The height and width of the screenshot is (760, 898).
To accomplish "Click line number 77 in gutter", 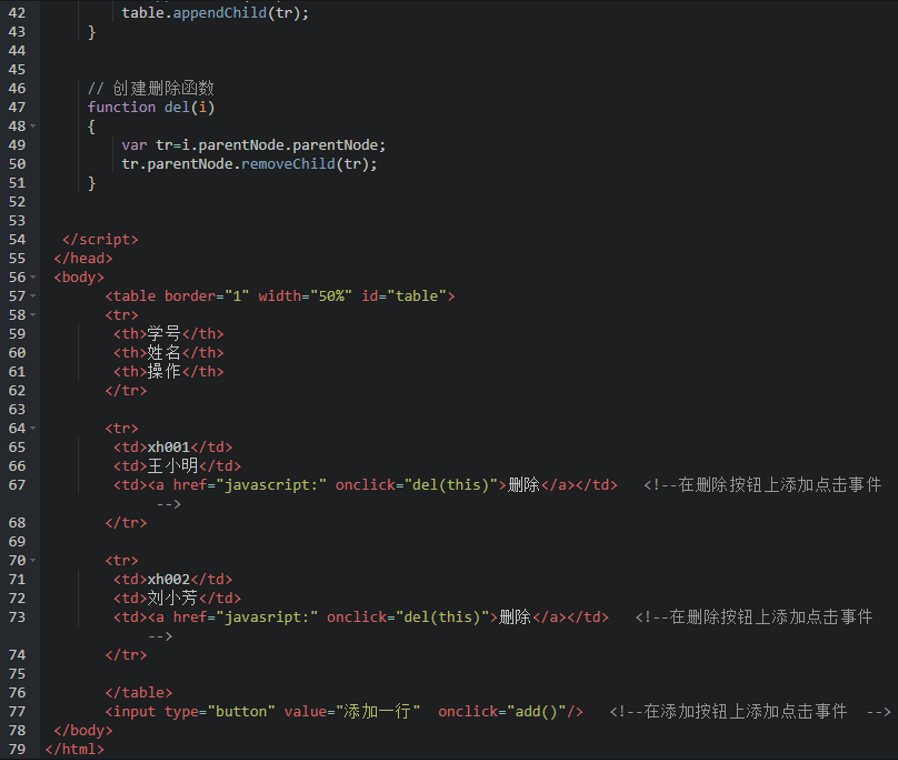I will coord(17,712).
